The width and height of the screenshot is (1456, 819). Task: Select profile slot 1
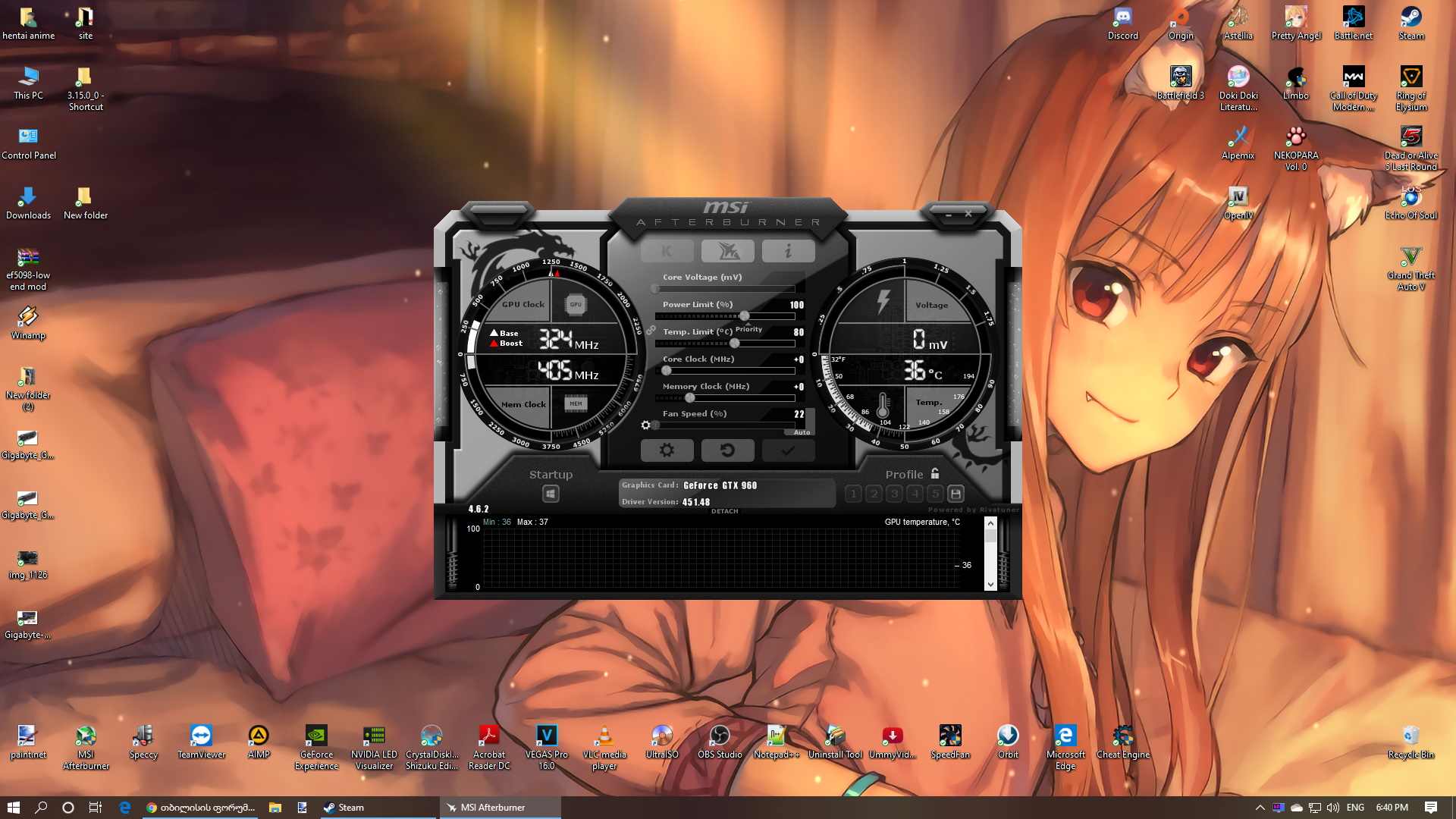point(853,494)
